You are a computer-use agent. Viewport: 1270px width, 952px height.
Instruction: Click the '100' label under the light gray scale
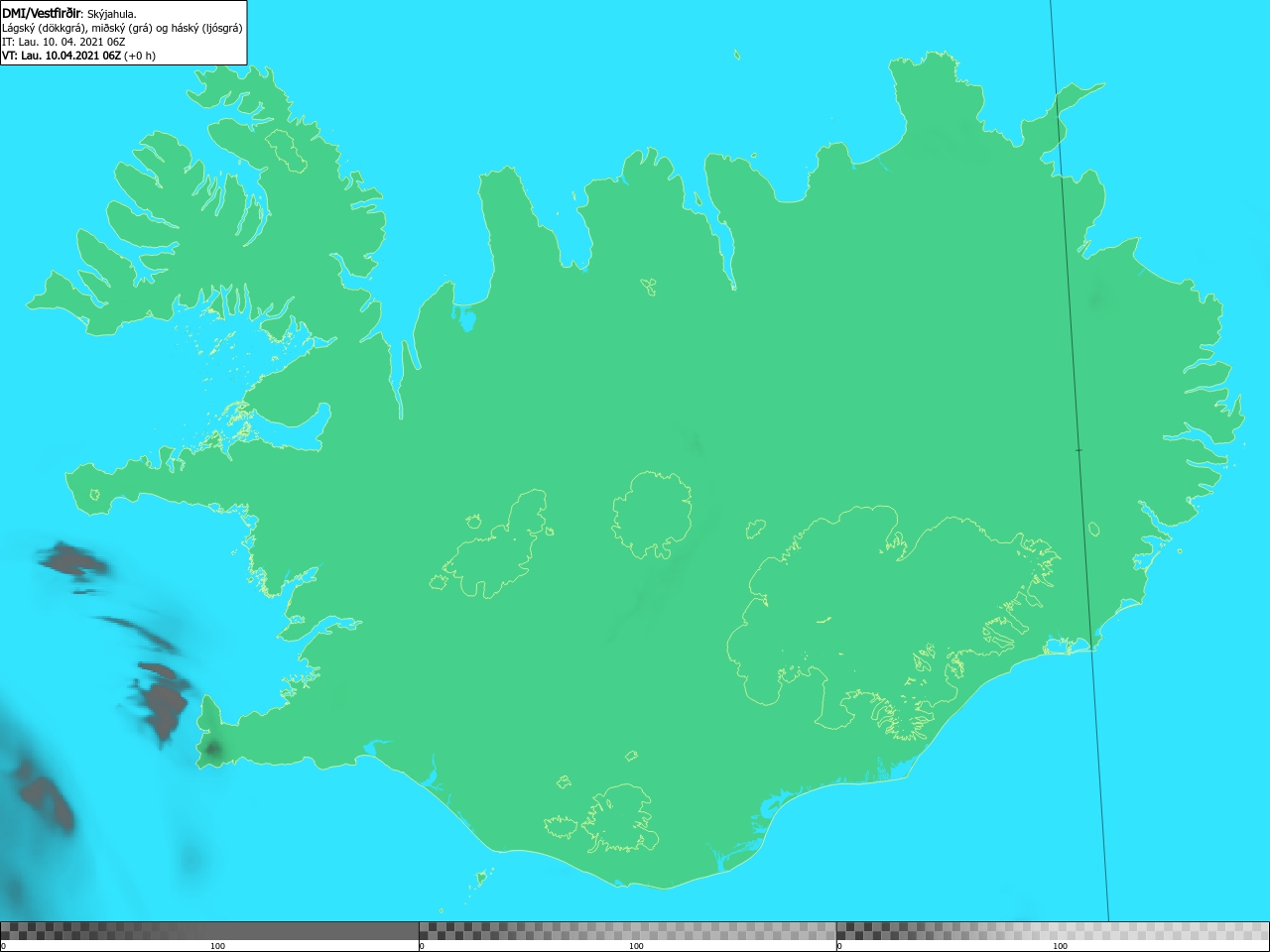point(1060,946)
